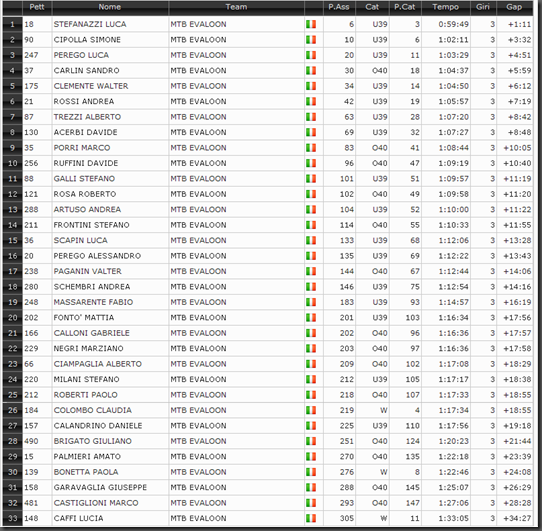
Task: Click the Cat column header
Action: pos(373,7)
